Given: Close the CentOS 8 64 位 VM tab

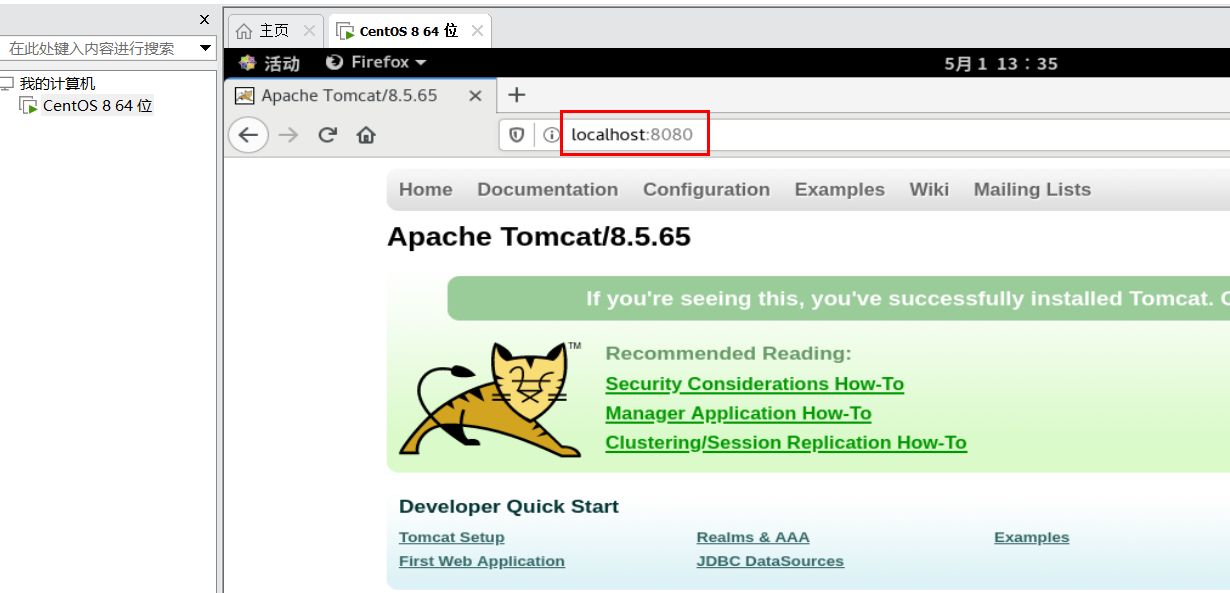Looking at the screenshot, I should pyautogui.click(x=477, y=31).
